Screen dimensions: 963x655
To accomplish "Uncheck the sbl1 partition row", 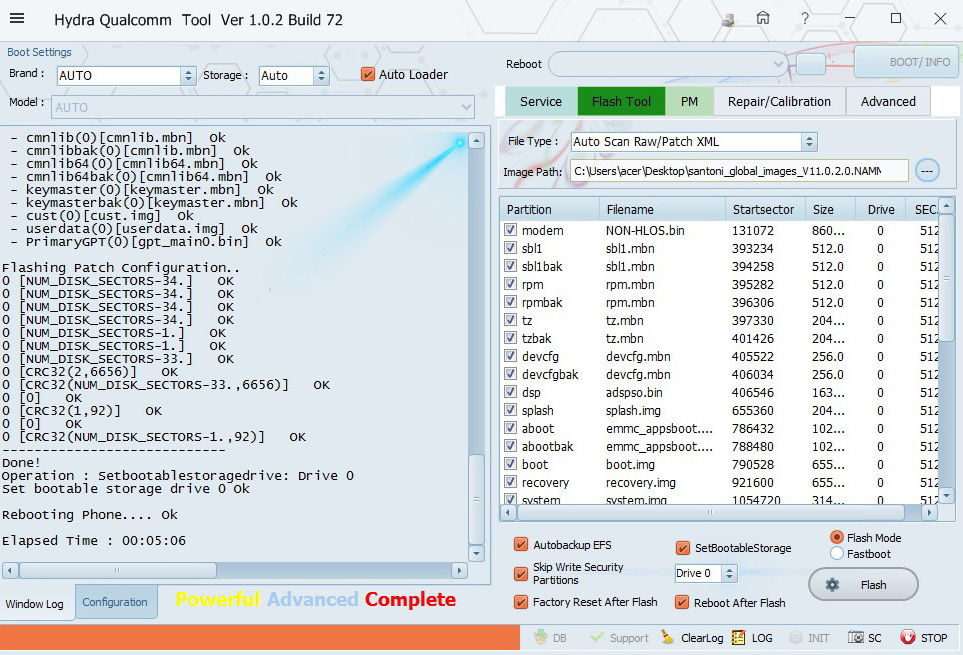I will click(510, 247).
